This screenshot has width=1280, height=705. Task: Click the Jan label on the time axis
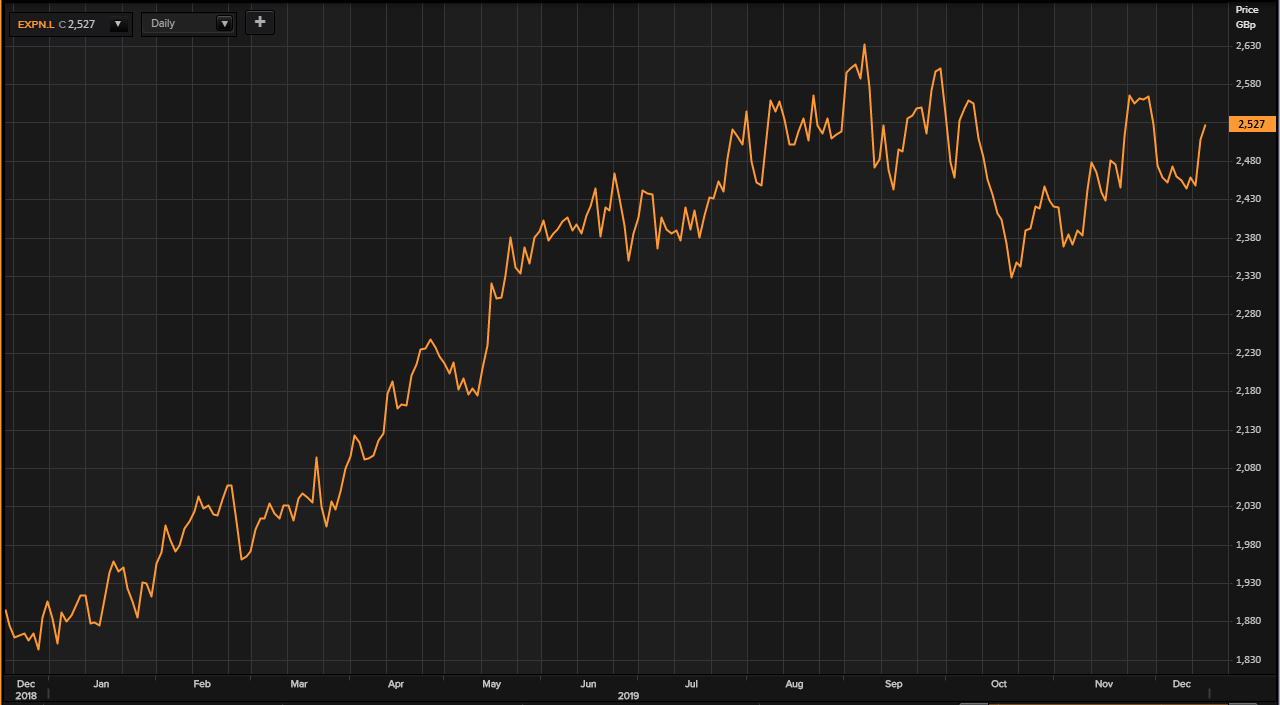point(101,685)
